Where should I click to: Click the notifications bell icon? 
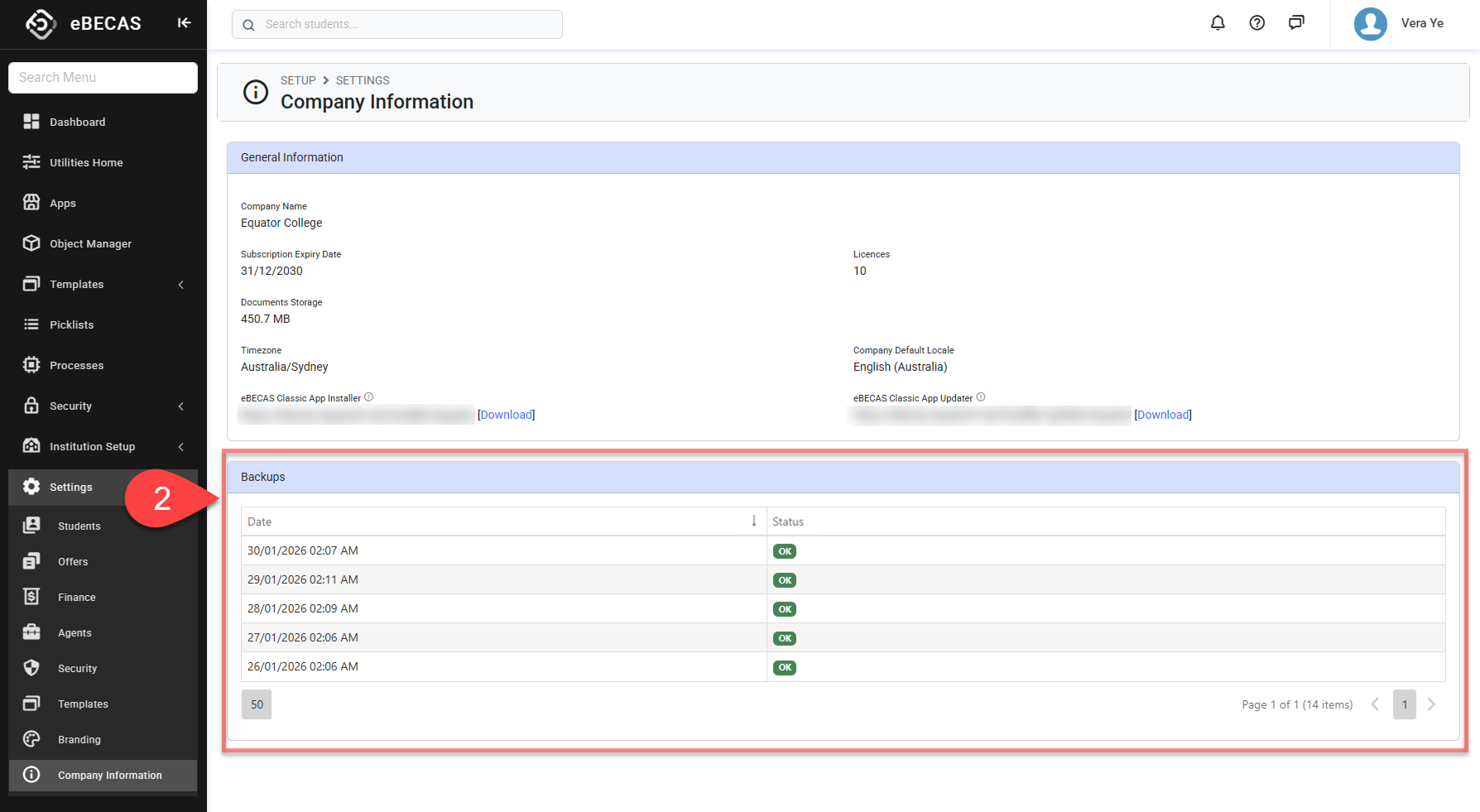tap(1218, 23)
